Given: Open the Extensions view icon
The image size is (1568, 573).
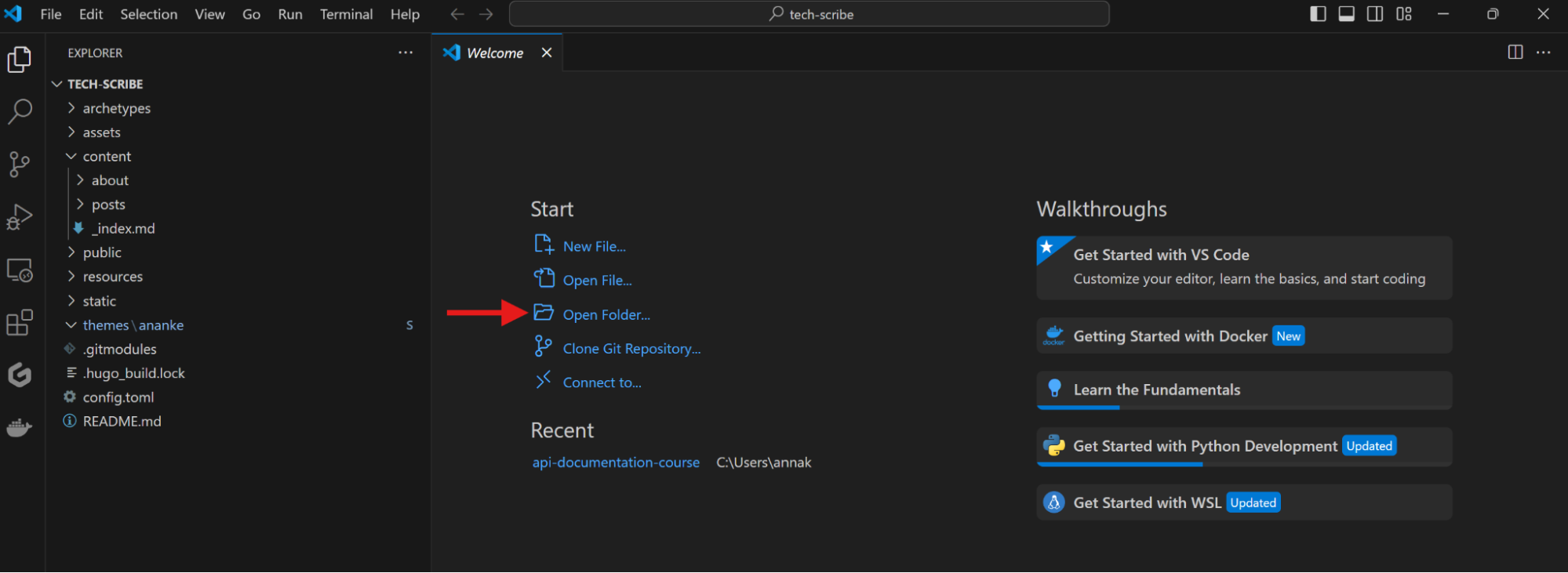Looking at the screenshot, I should point(20,322).
